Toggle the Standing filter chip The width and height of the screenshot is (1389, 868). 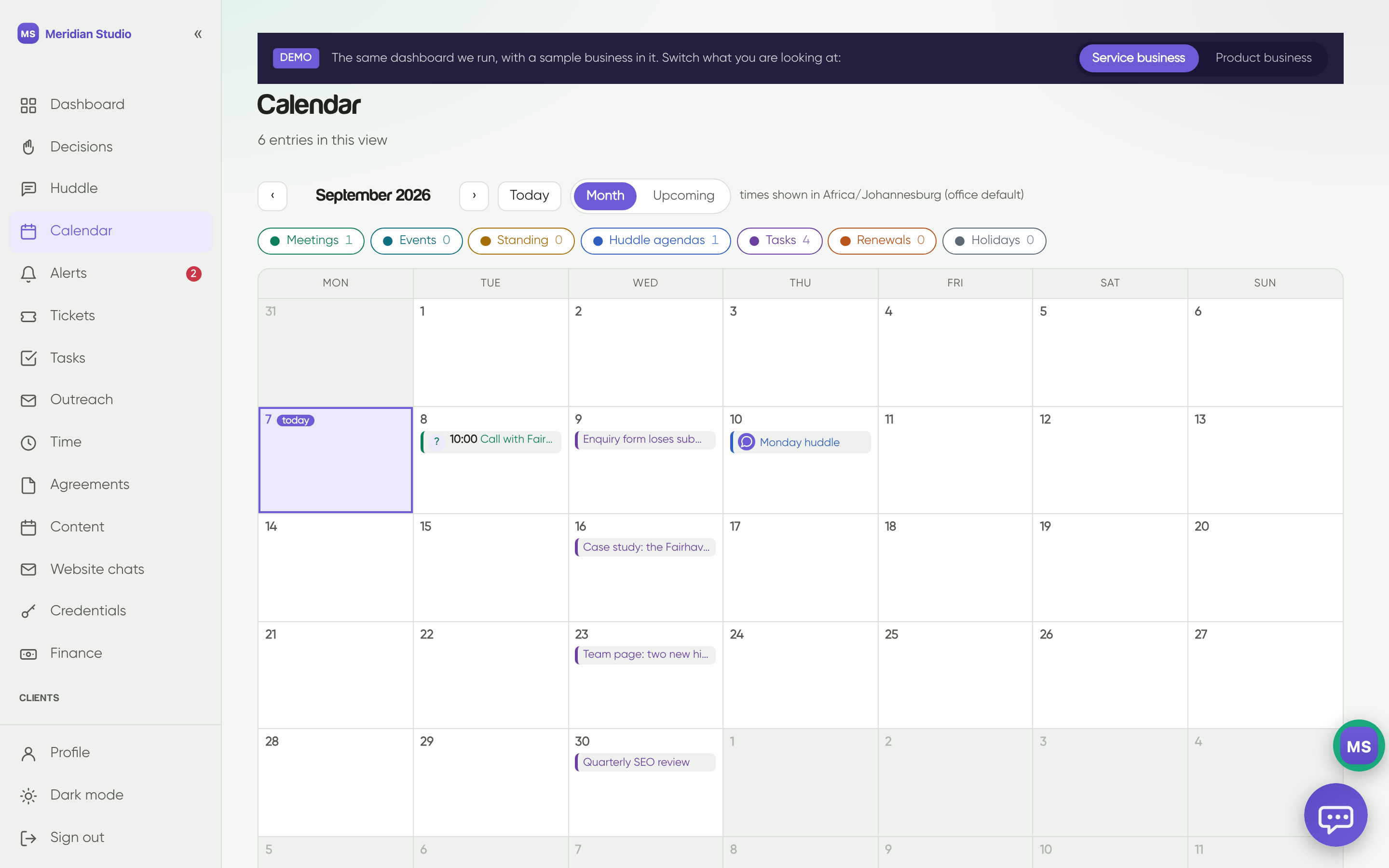pyautogui.click(x=520, y=241)
